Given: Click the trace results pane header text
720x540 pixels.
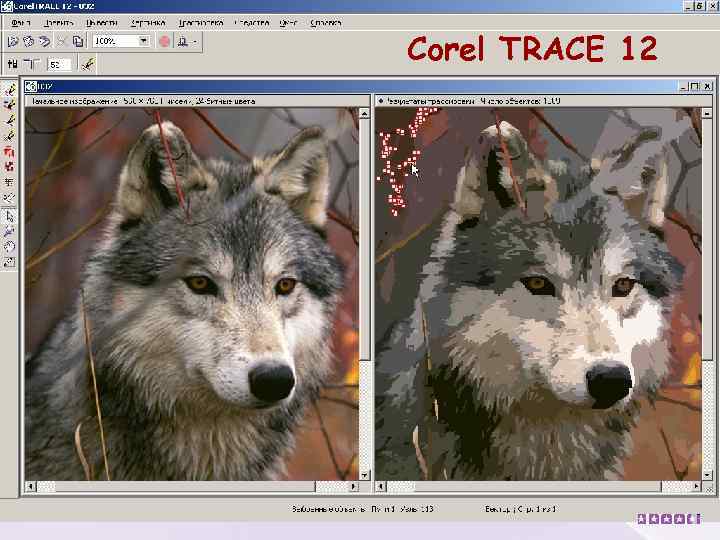Looking at the screenshot, I should pyautogui.click(x=473, y=101).
